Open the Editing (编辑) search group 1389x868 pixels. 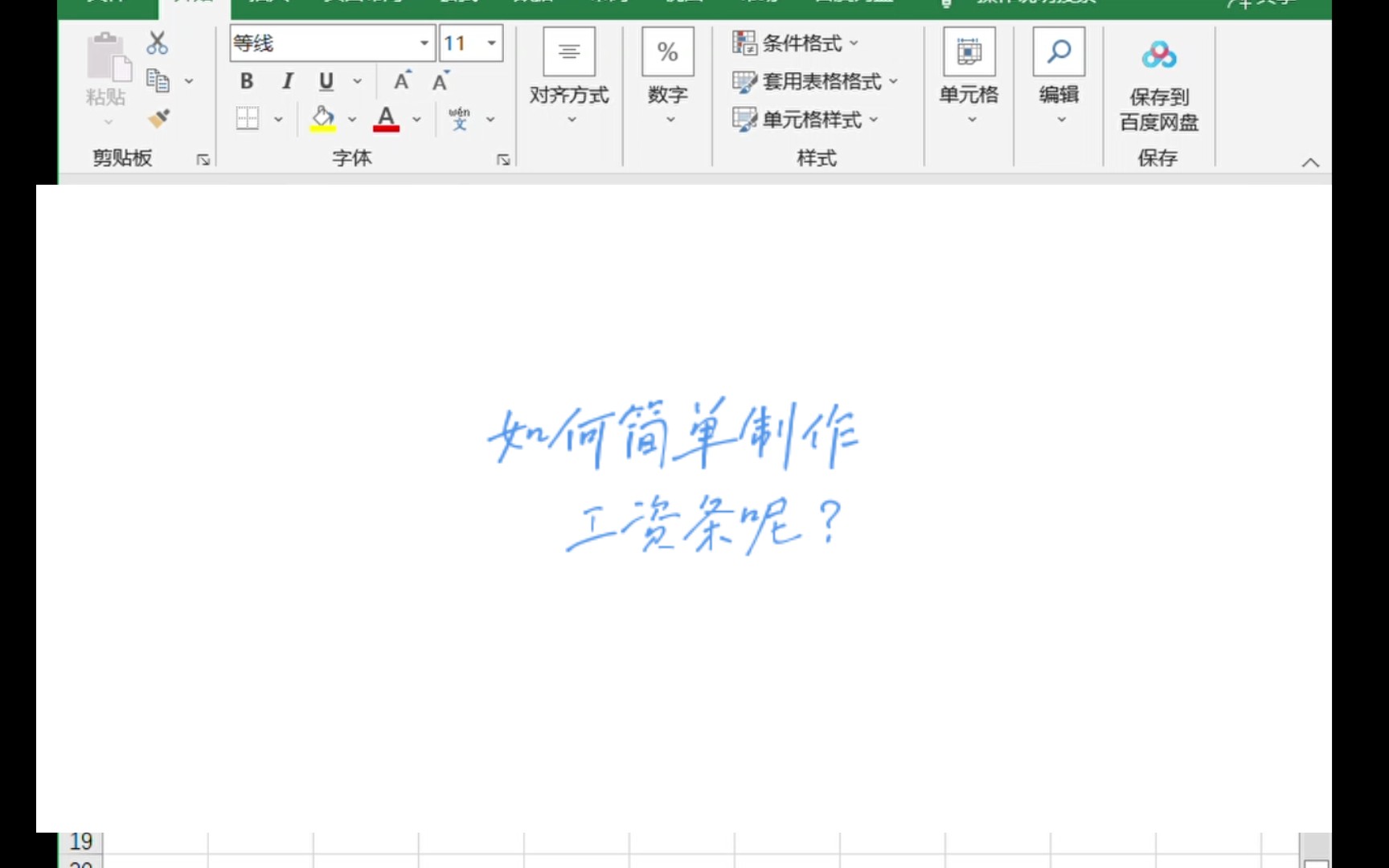[x=1059, y=77]
